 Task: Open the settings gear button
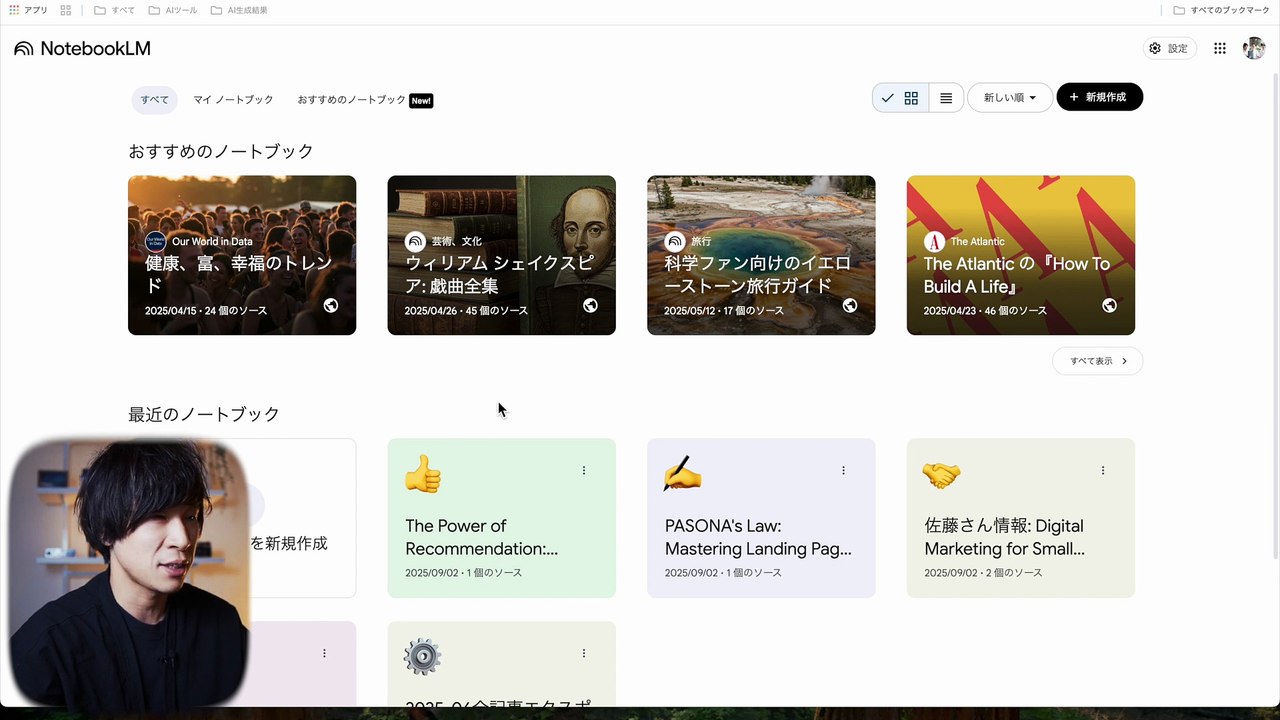(x=1169, y=48)
